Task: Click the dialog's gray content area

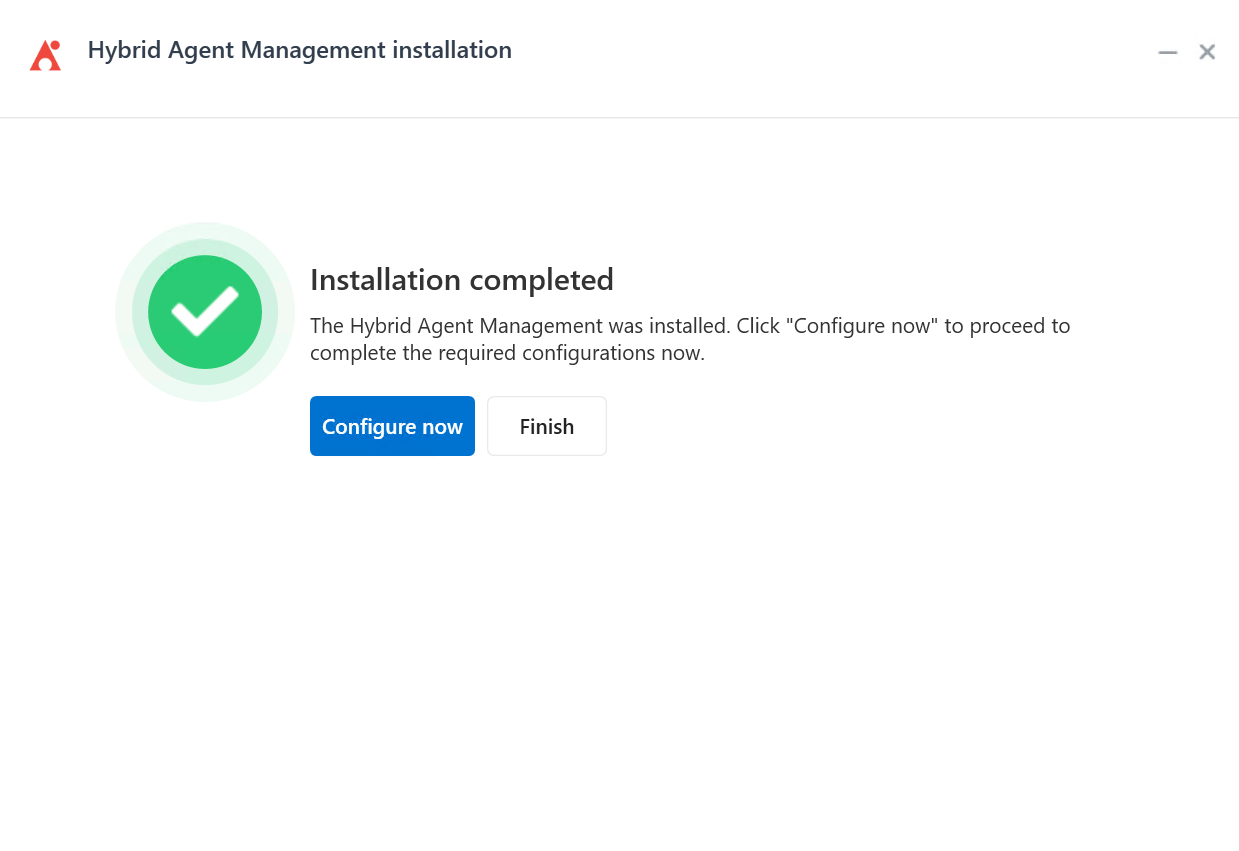Action: pyautogui.click(x=620, y=650)
